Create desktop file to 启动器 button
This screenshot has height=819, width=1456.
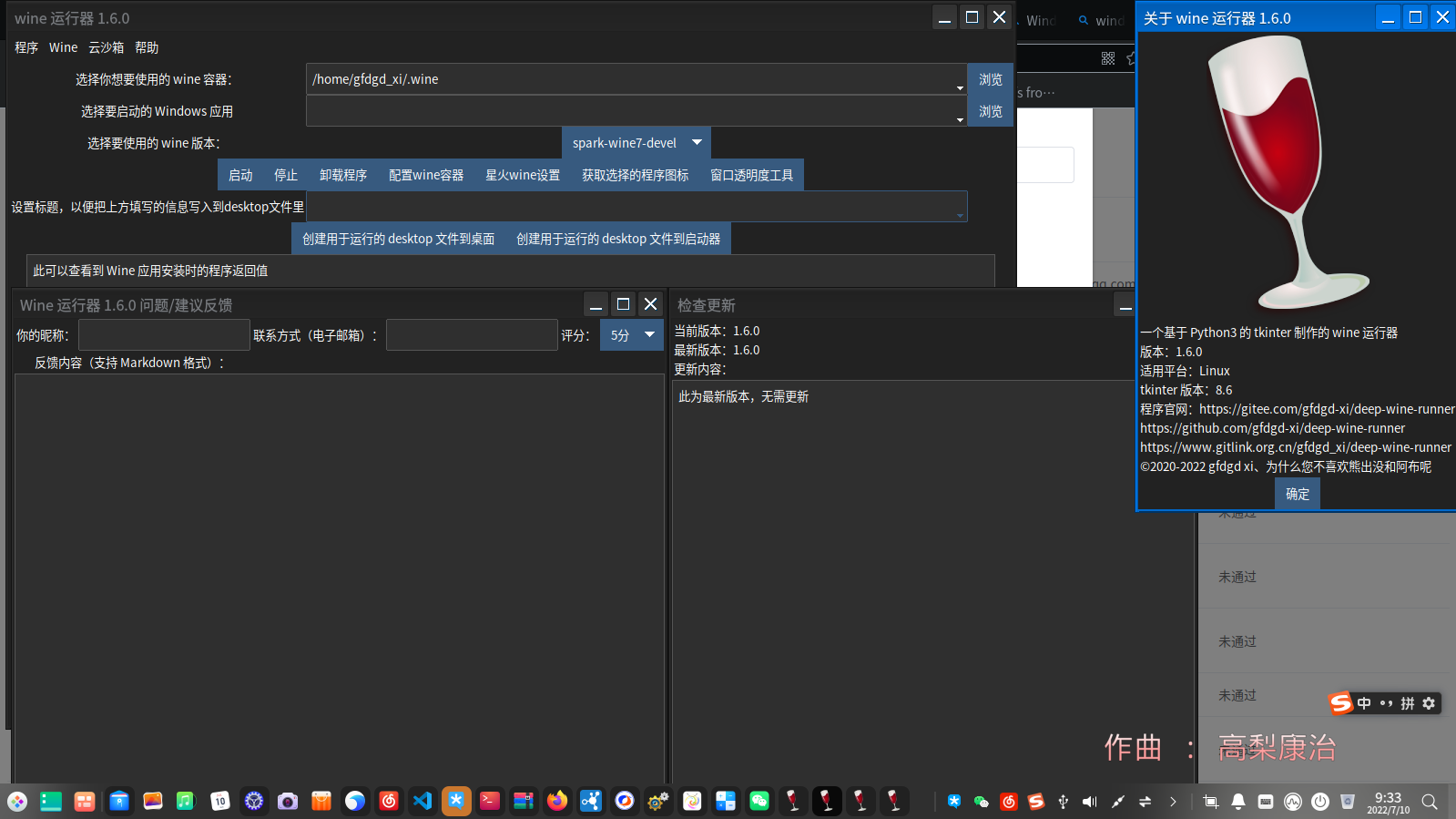[618, 239]
